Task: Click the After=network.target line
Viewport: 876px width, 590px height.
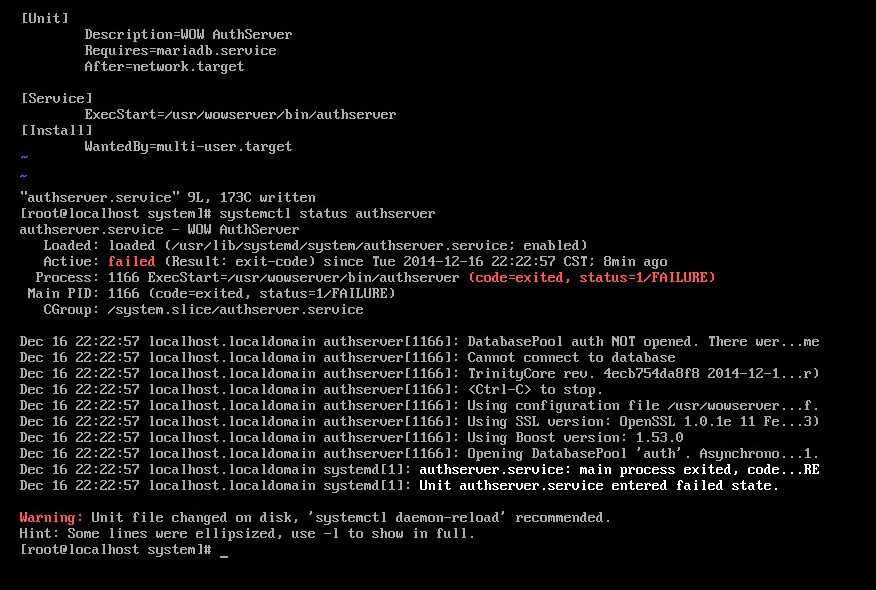Action: tap(164, 66)
